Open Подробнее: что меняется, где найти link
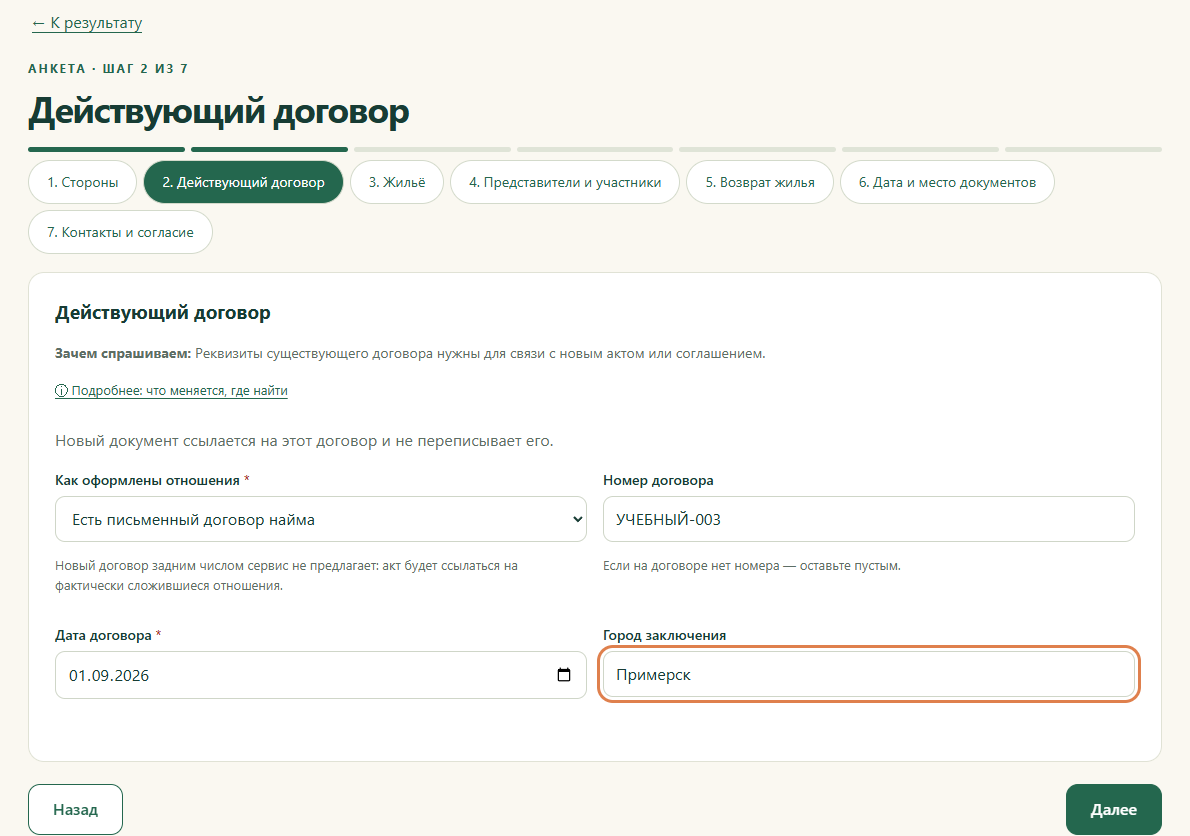1190x836 pixels. click(x=172, y=391)
